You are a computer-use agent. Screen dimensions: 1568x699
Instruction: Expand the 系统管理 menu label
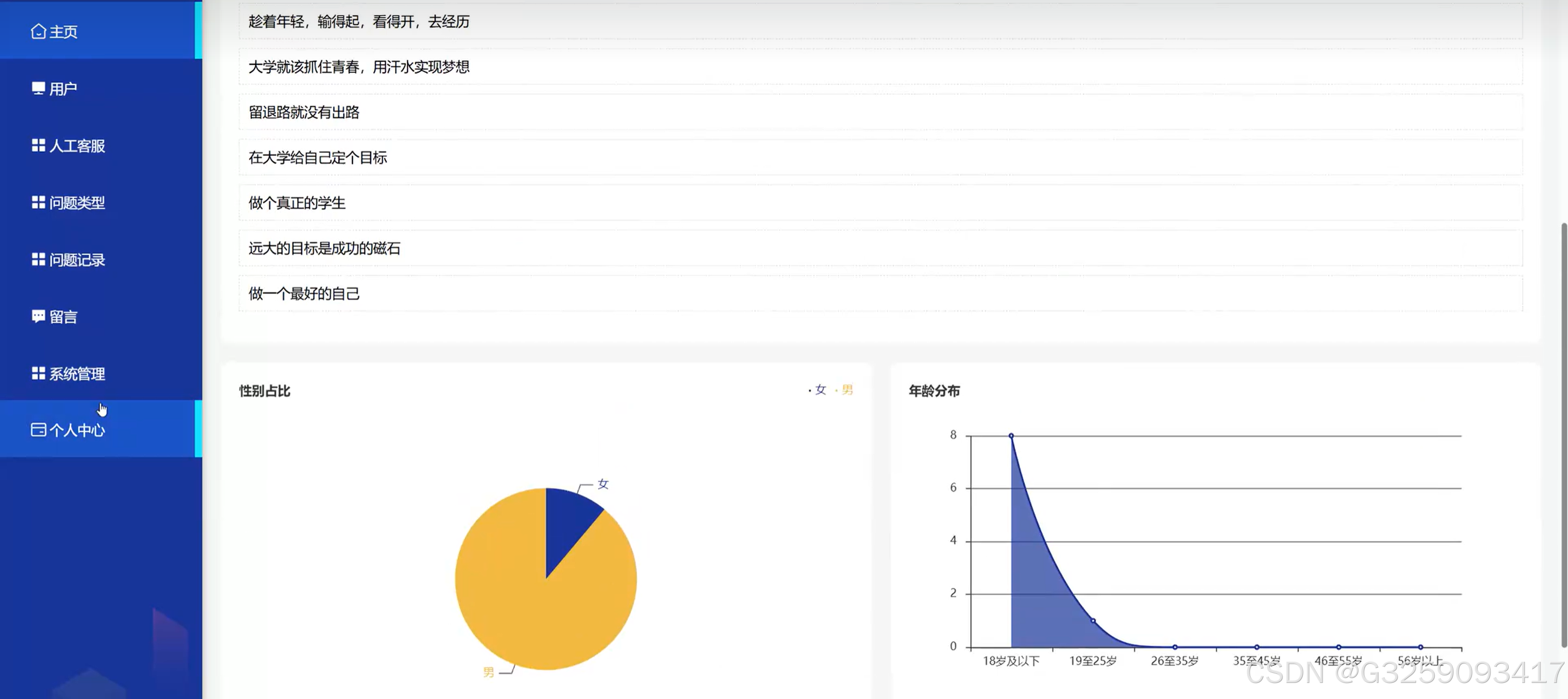tap(77, 374)
